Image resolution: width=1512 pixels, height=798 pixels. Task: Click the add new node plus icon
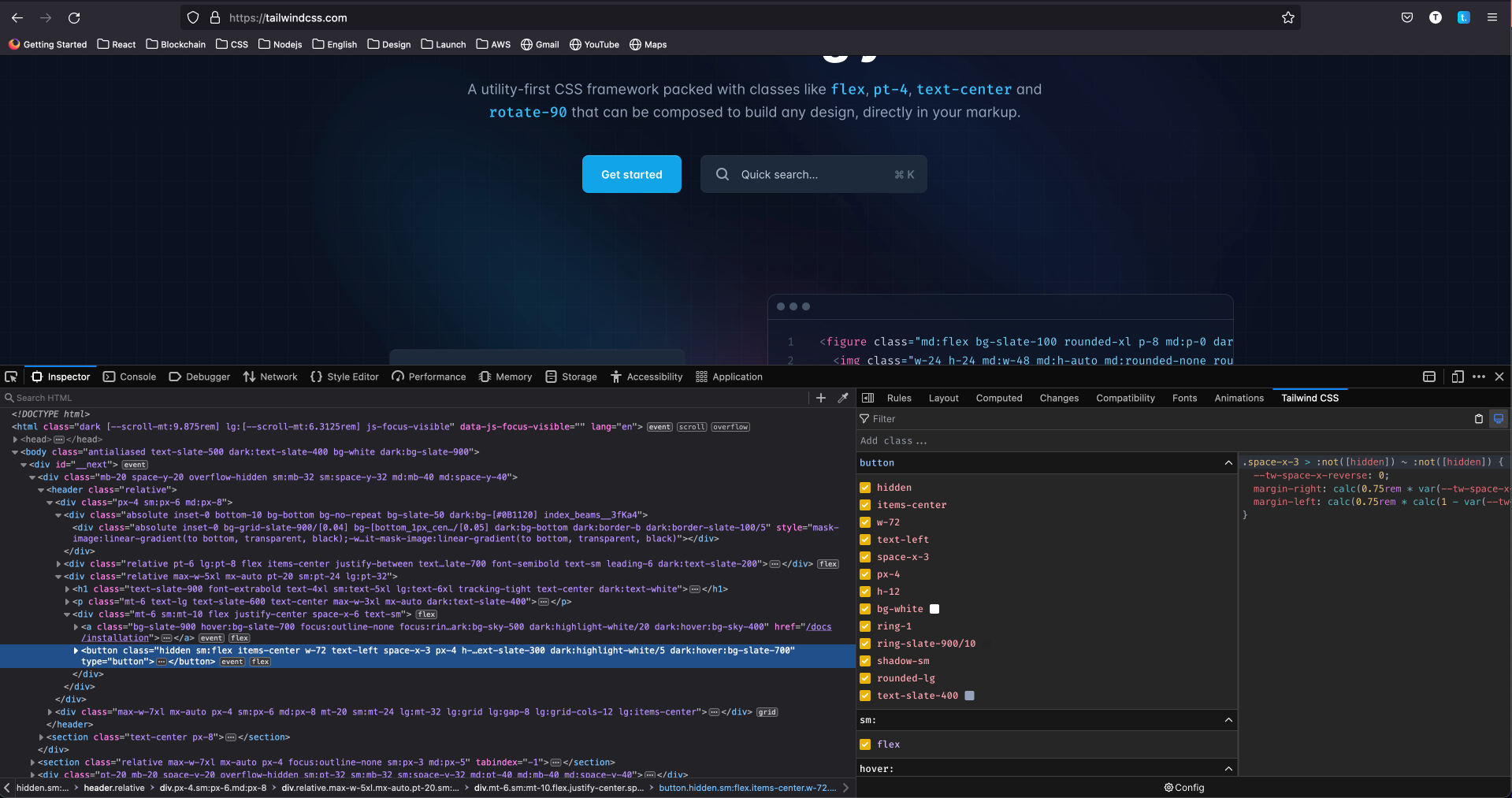[x=821, y=398]
